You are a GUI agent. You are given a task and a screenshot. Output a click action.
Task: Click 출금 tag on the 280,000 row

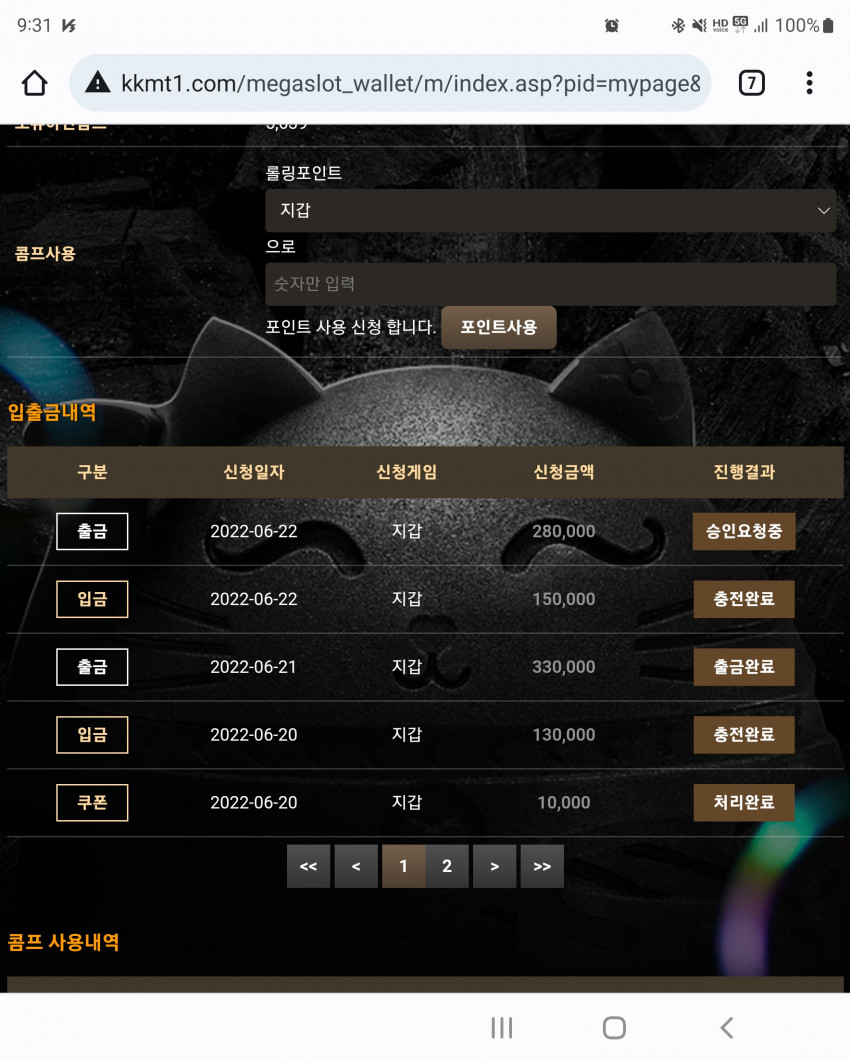pos(92,531)
